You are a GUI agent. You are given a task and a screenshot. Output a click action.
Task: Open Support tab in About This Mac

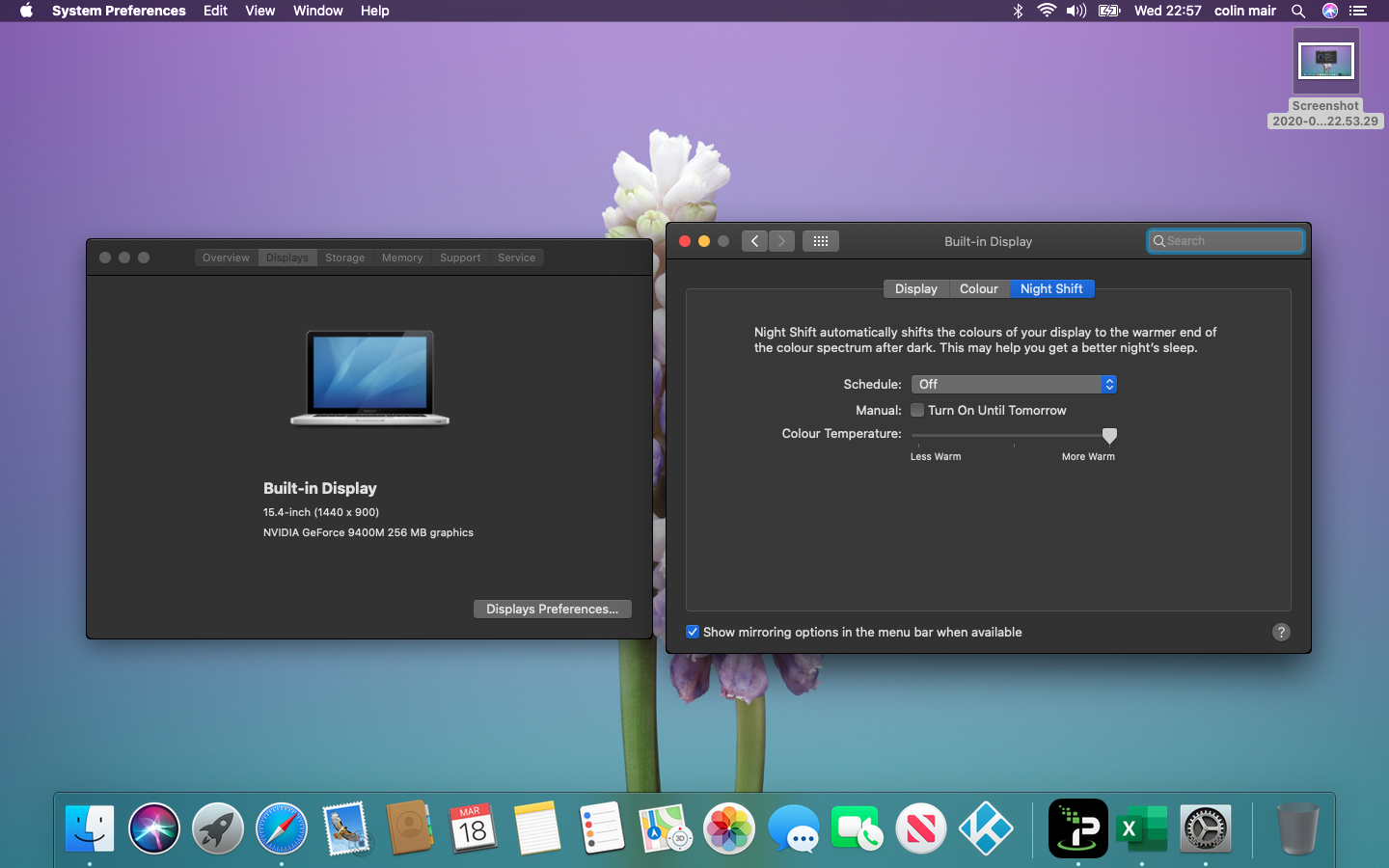click(460, 258)
